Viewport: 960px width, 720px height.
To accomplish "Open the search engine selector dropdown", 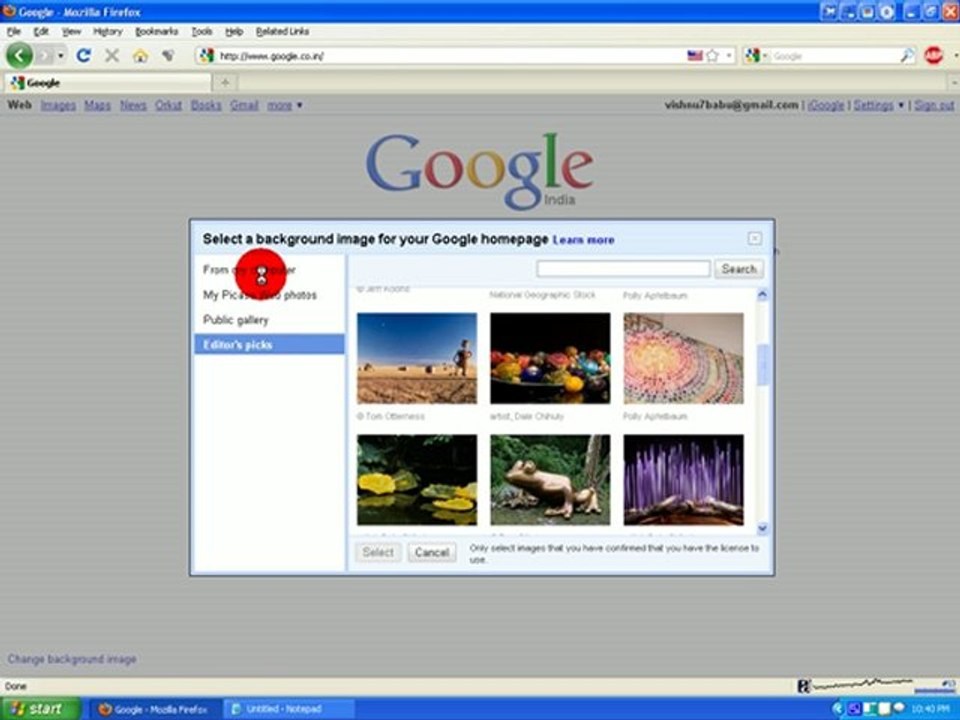I will point(756,56).
